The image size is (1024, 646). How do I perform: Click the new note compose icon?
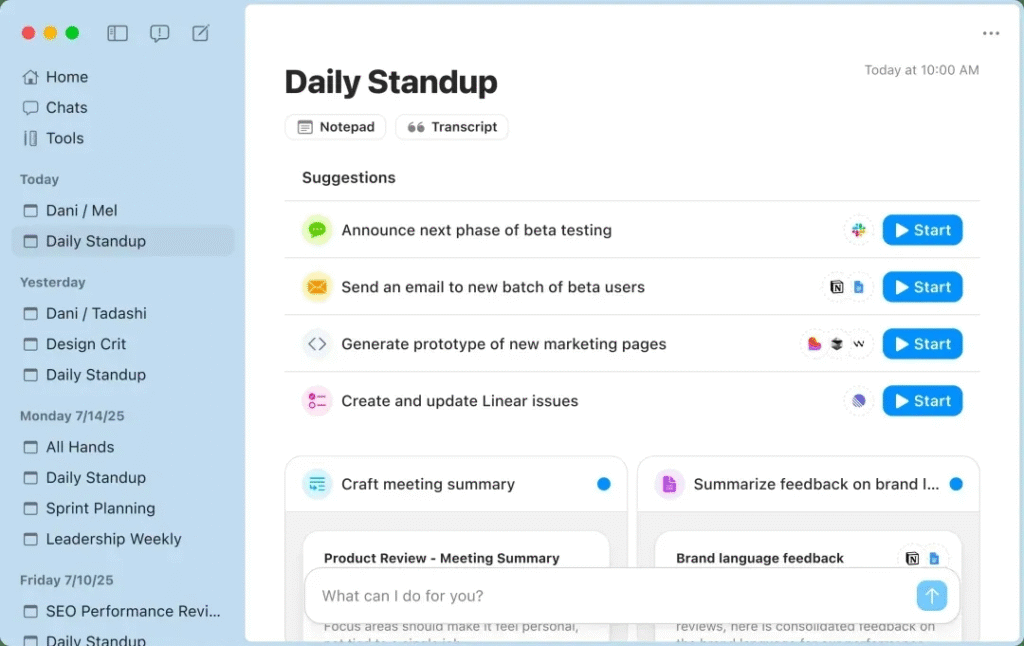tap(201, 33)
